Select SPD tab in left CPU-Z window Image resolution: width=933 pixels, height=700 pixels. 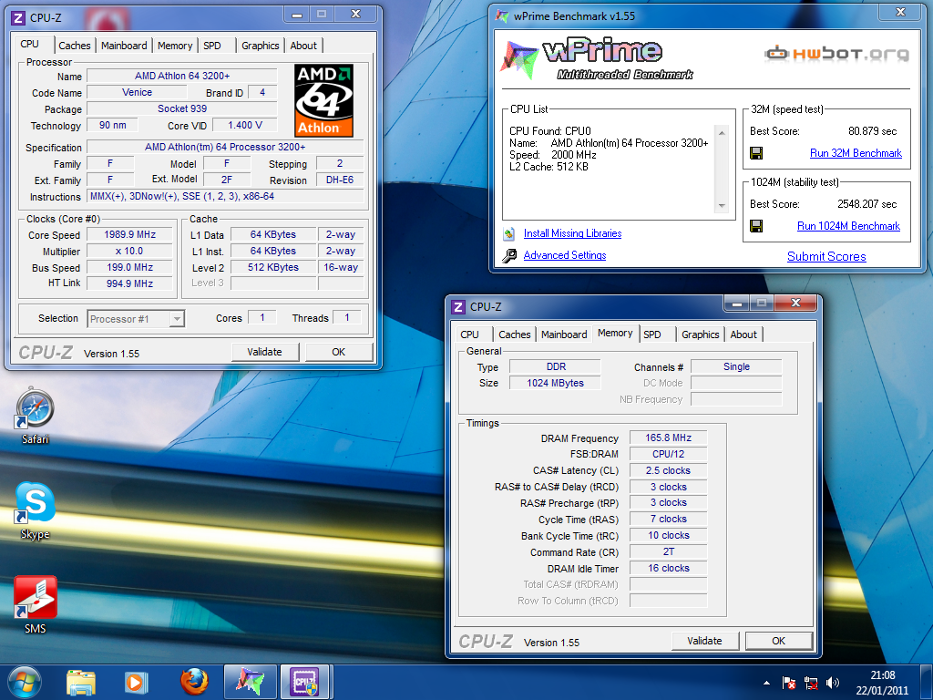point(212,46)
